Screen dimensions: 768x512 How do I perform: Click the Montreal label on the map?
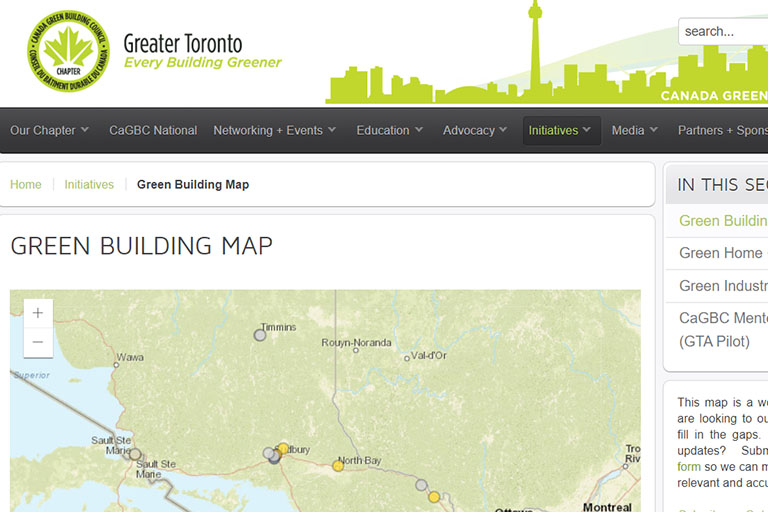point(607,507)
